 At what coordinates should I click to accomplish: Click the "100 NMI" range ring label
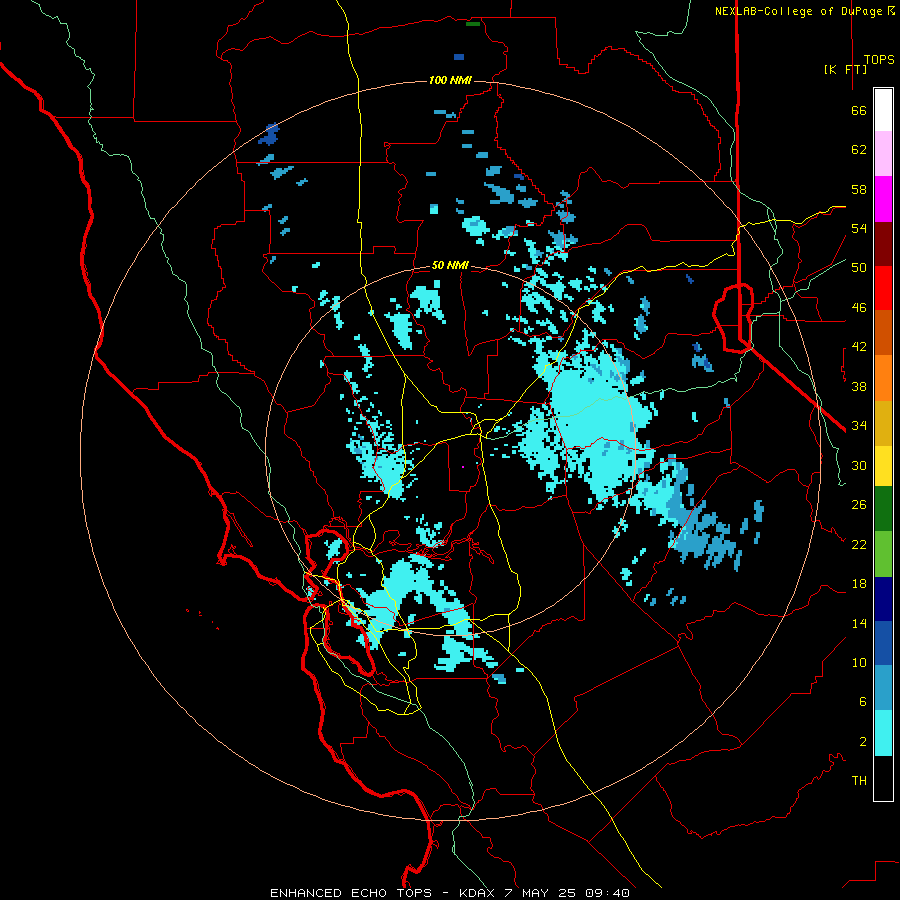[450, 80]
